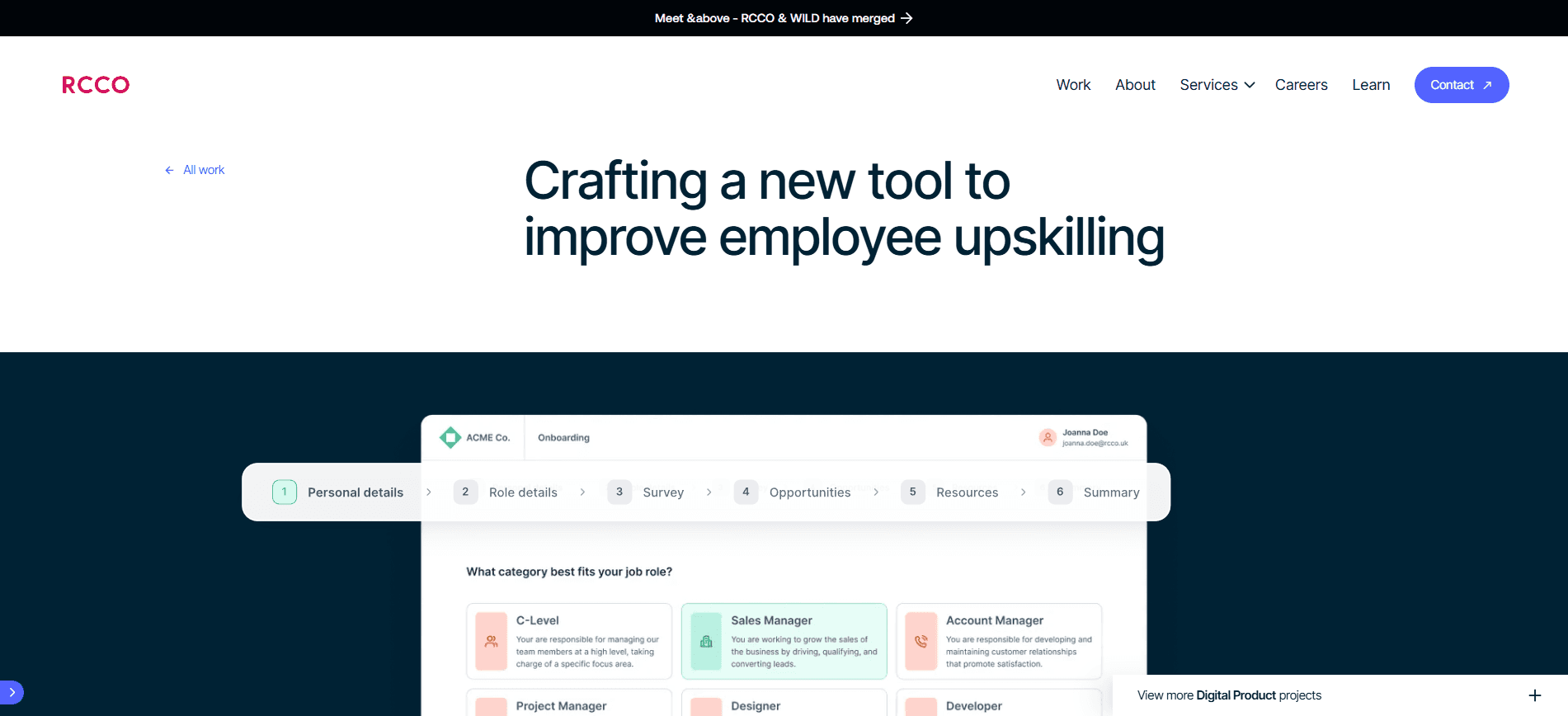Click the Joanna Doe avatar icon
The image size is (1568, 716).
[1048, 437]
